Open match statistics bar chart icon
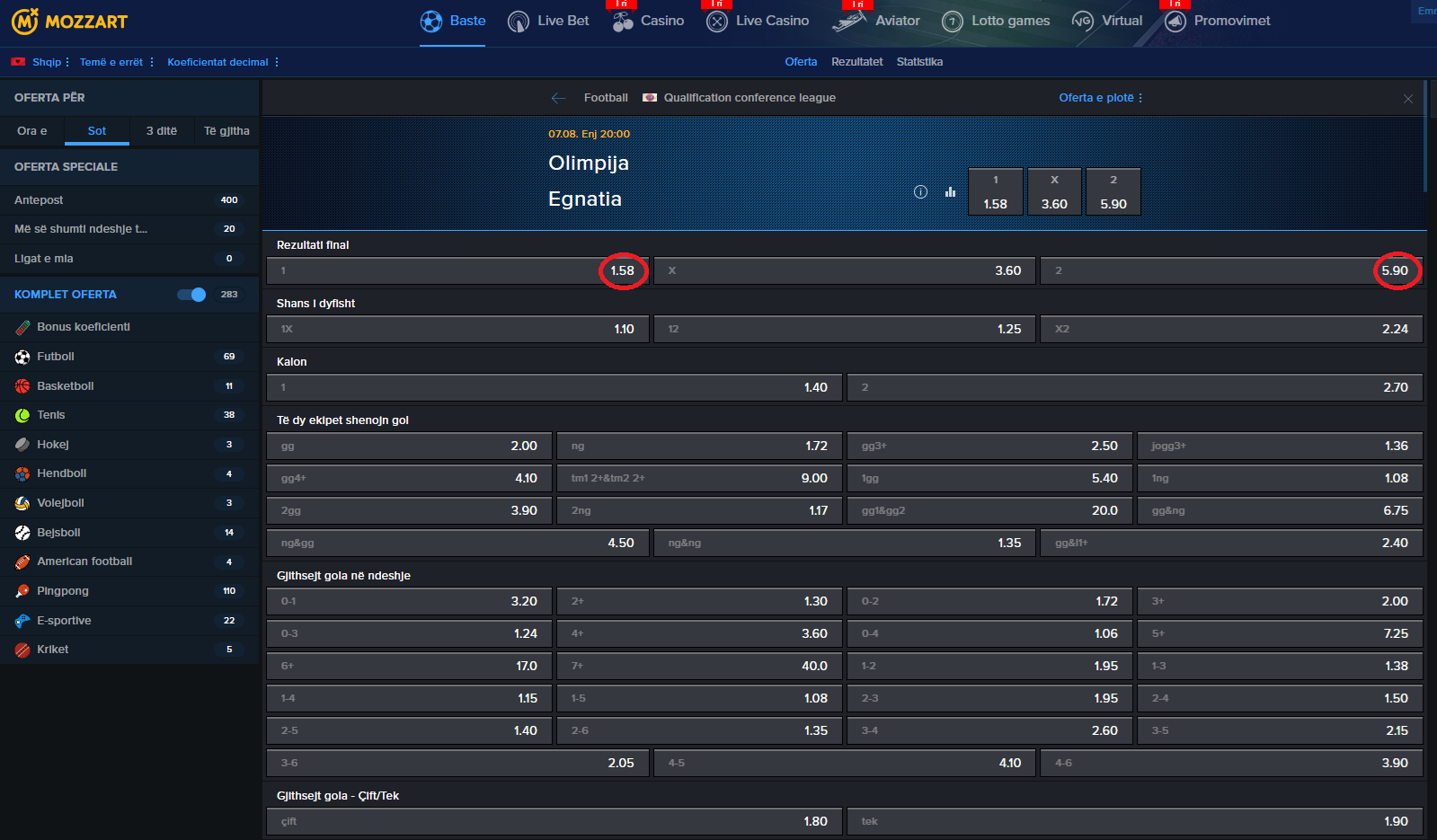1437x840 pixels. click(x=950, y=191)
